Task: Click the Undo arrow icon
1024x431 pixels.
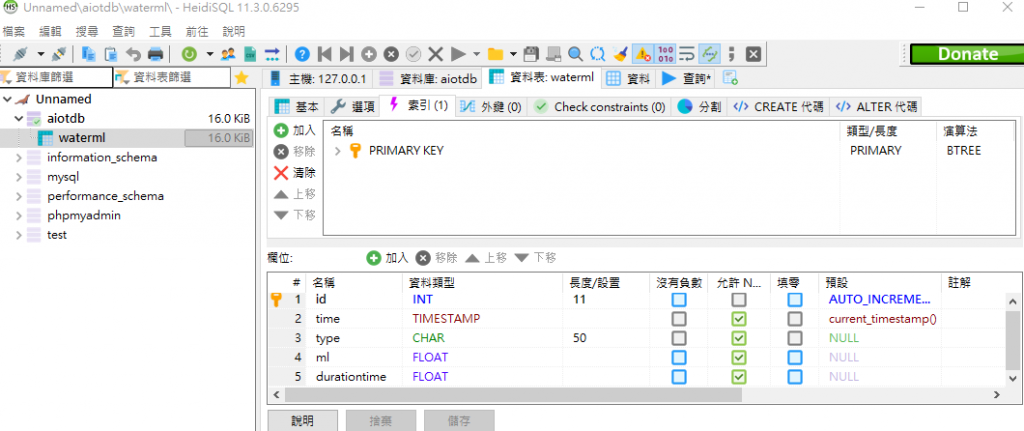Action: (x=133, y=54)
